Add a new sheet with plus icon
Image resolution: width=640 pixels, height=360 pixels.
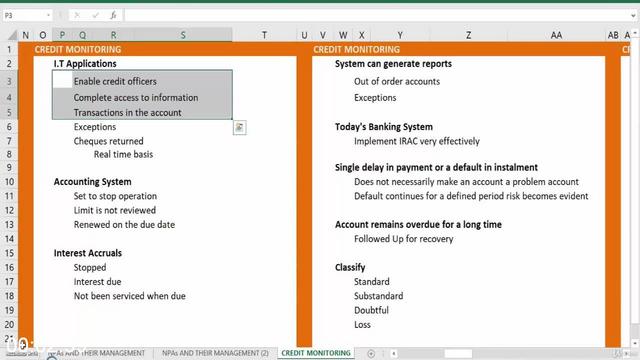click(371, 353)
